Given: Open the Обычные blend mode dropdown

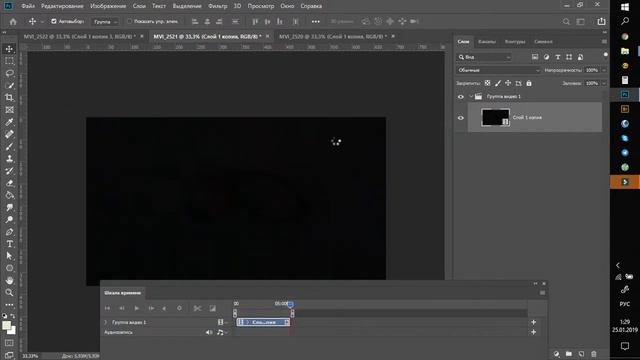Looking at the screenshot, I should pyautogui.click(x=498, y=70).
